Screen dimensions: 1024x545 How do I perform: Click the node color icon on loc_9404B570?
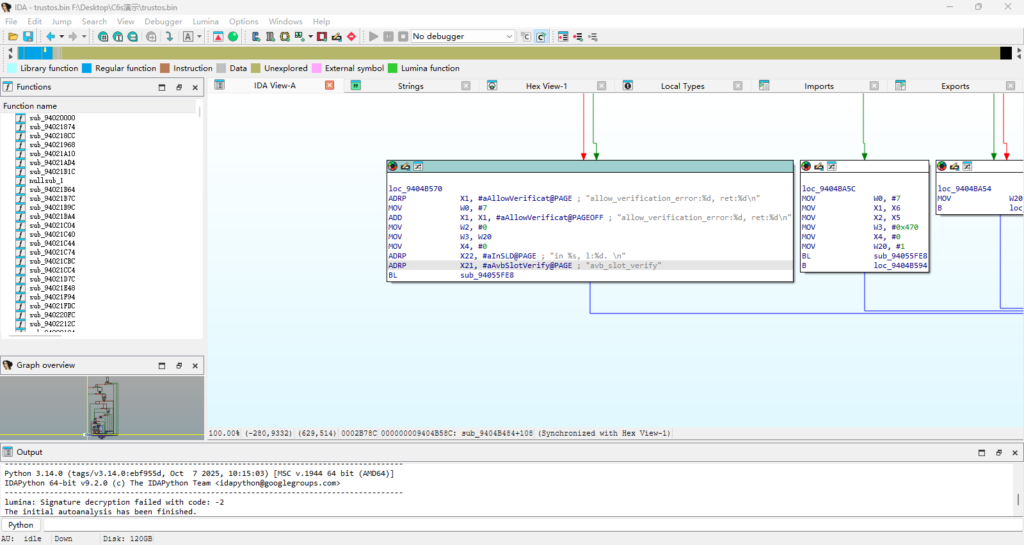[394, 166]
